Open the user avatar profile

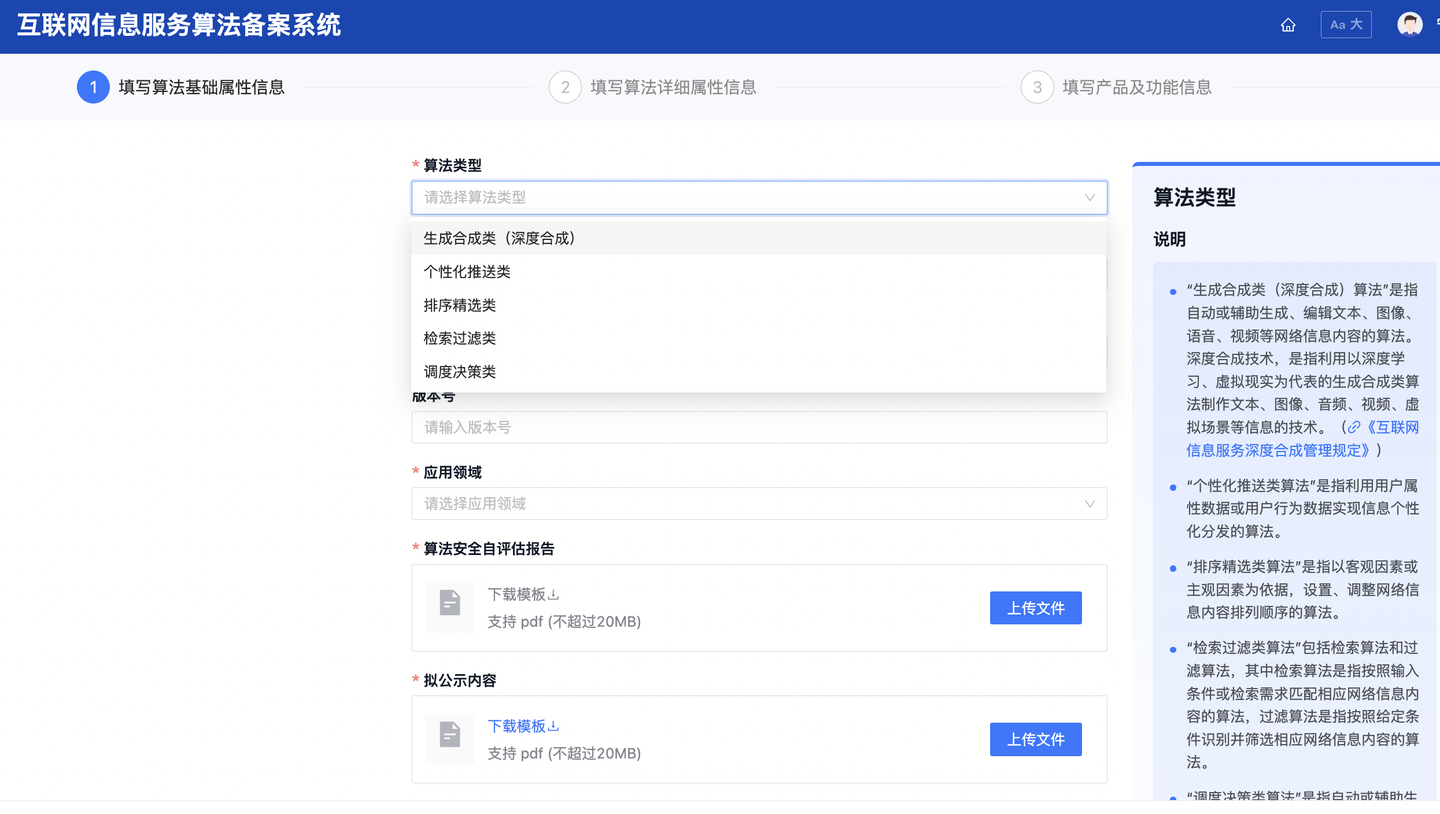click(1409, 25)
